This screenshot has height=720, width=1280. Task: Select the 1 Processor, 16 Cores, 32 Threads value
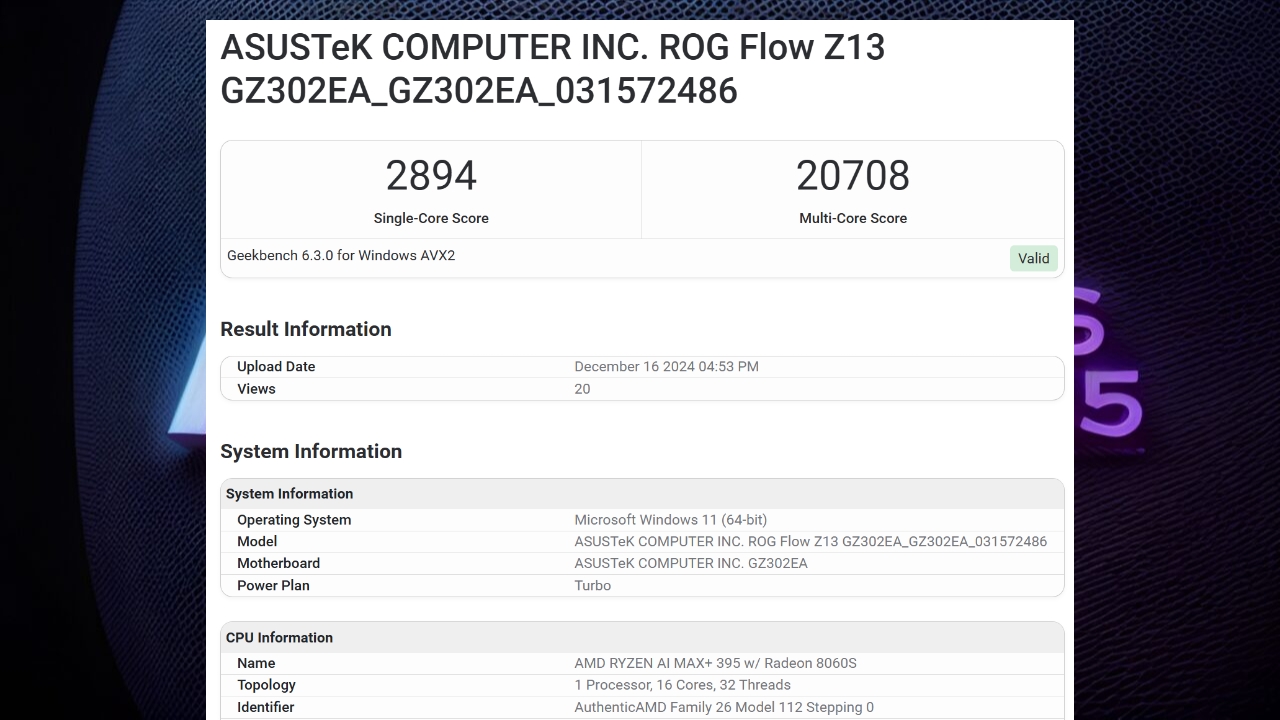(x=682, y=685)
